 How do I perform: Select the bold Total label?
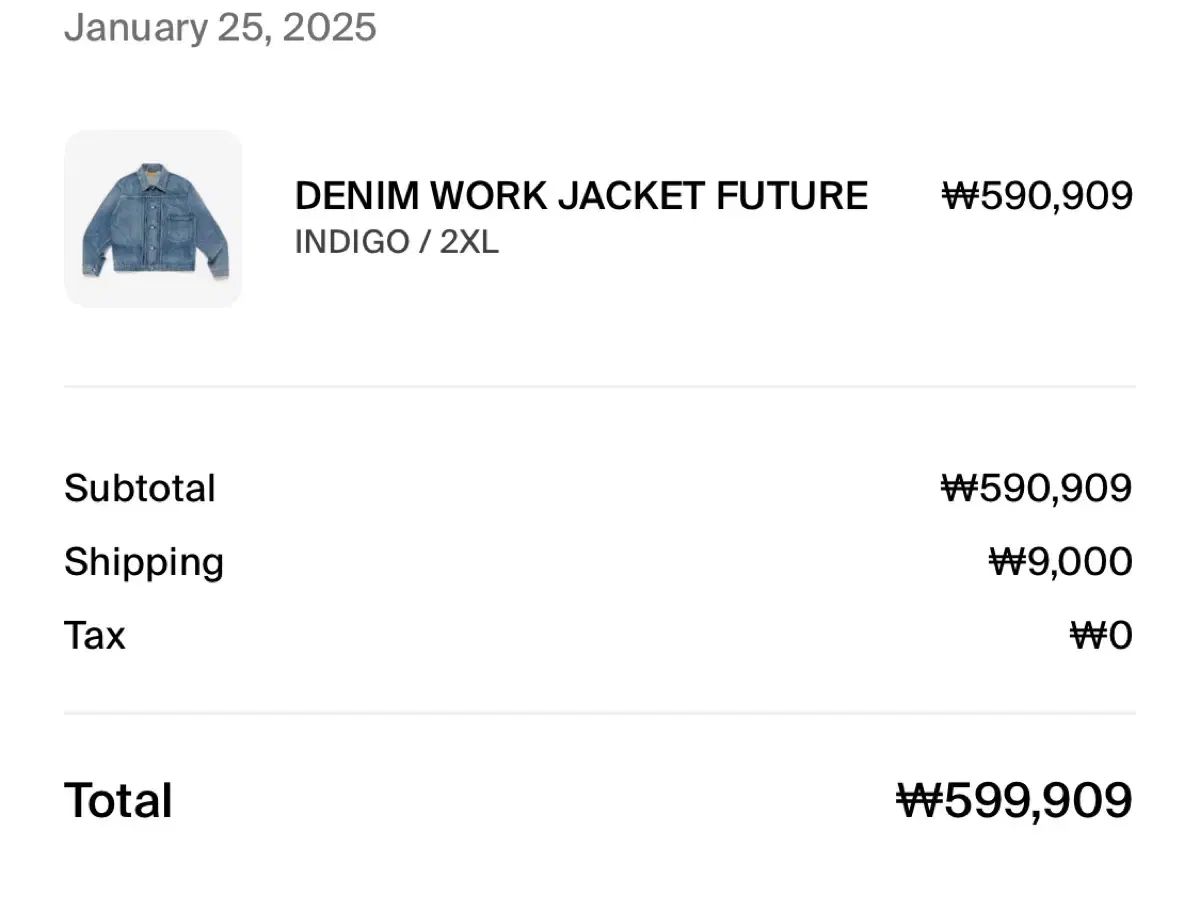[x=118, y=801]
